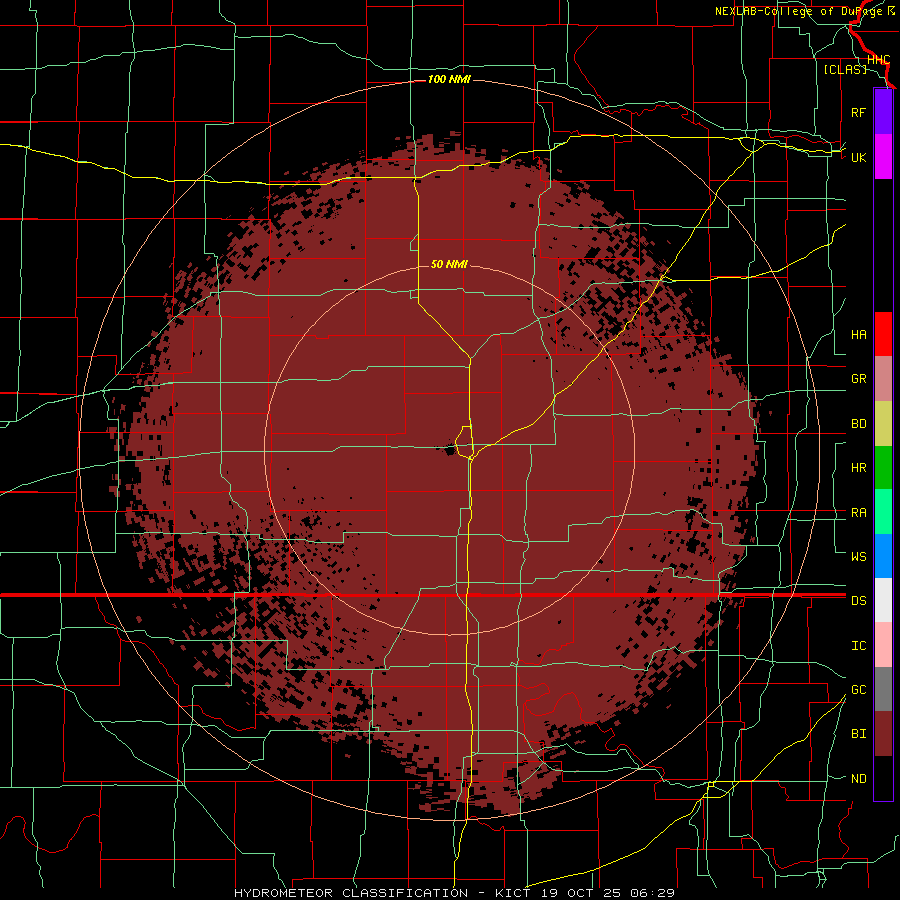Click the BI legend label
The height and width of the screenshot is (900, 900).
(x=858, y=734)
